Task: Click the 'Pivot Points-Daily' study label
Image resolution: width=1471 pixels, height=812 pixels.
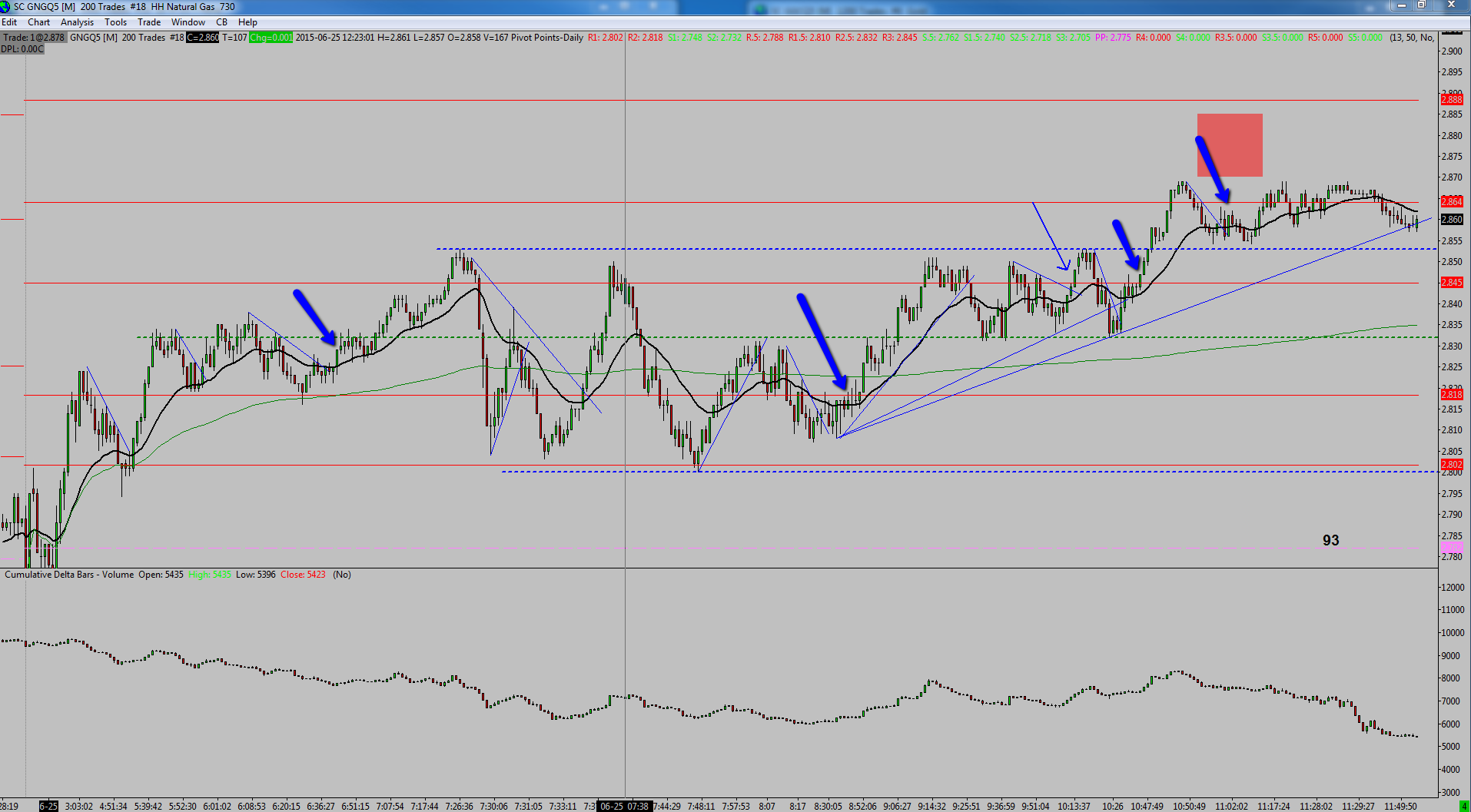Action: point(546,38)
